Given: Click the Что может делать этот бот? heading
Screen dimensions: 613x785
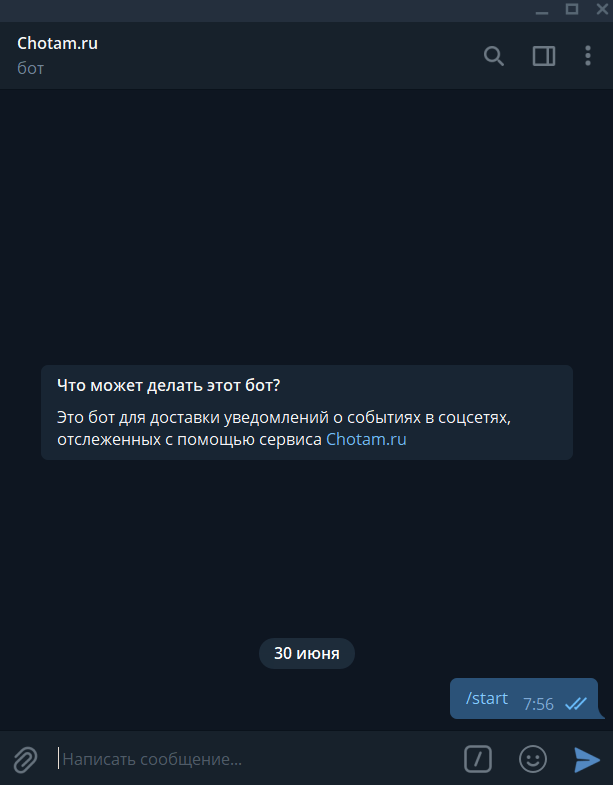Looking at the screenshot, I should click(x=169, y=385).
